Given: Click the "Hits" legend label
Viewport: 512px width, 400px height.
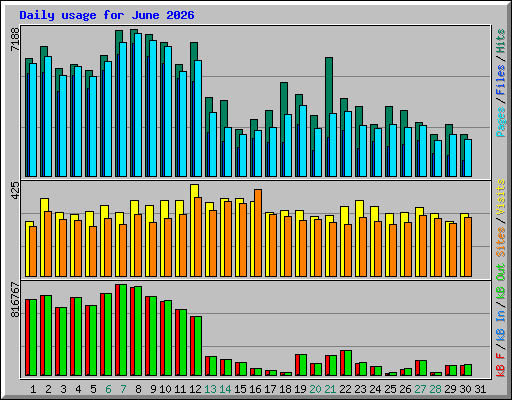Looking at the screenshot, I should (501, 41).
